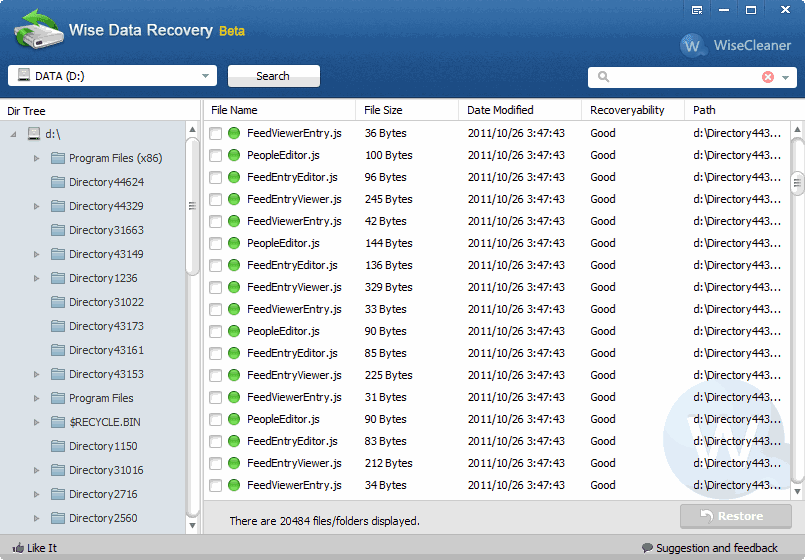Click the Directory31022 folder icon
Viewport: 805px width, 560px height.
coord(58,302)
